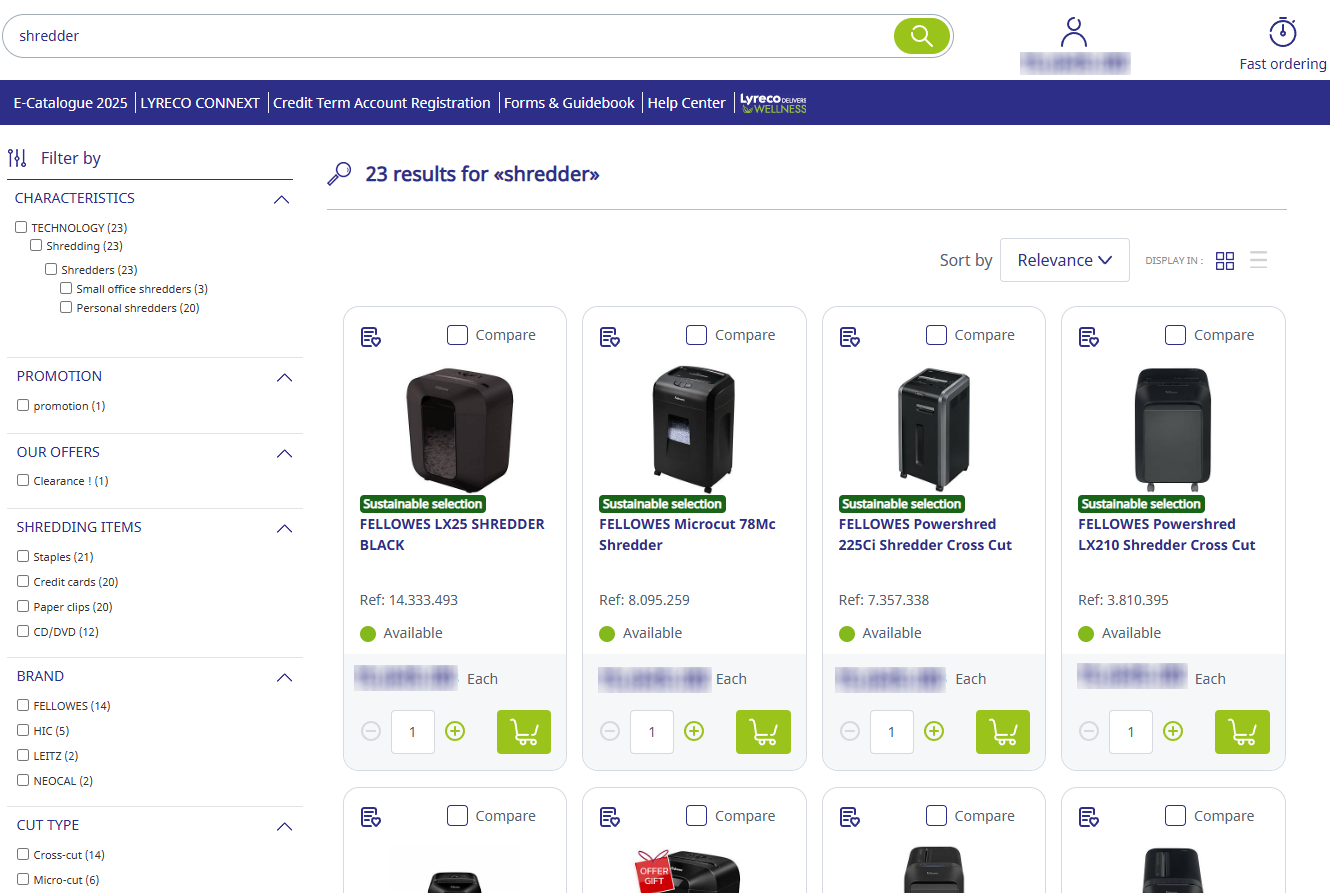Screen dimensions: 1330x893
Task: Click the green search magnifier button
Action: [921, 36]
